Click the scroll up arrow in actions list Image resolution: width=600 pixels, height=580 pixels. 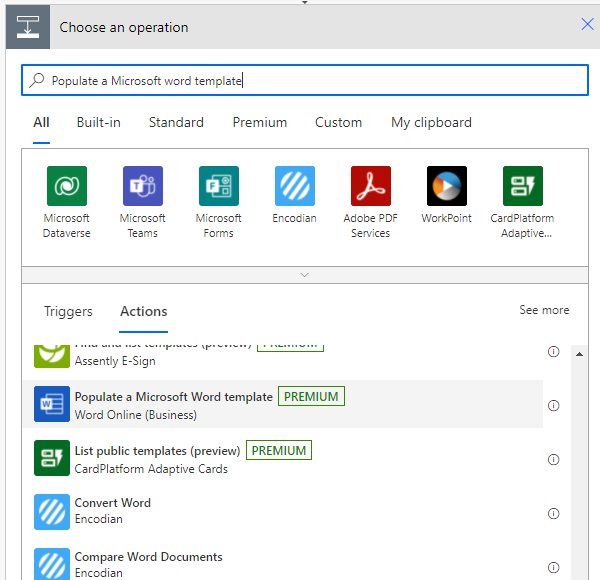579,354
